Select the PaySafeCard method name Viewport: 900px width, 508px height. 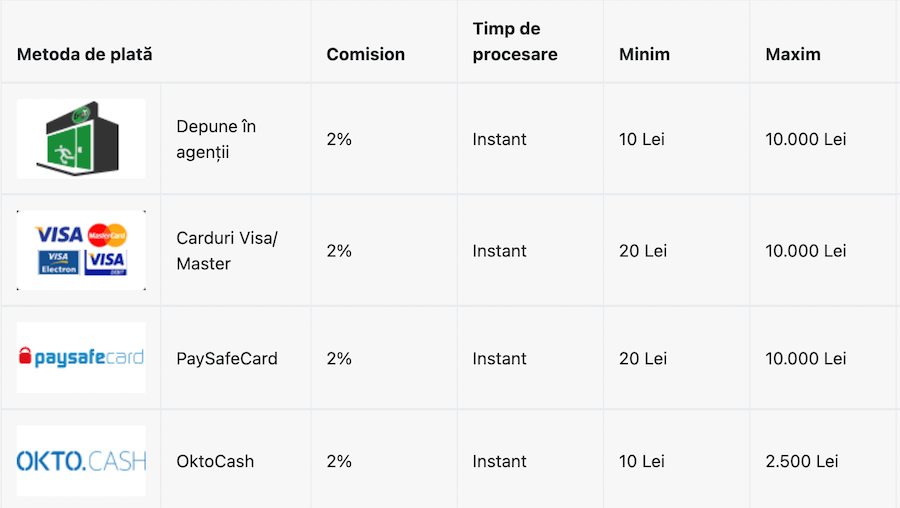(x=227, y=358)
